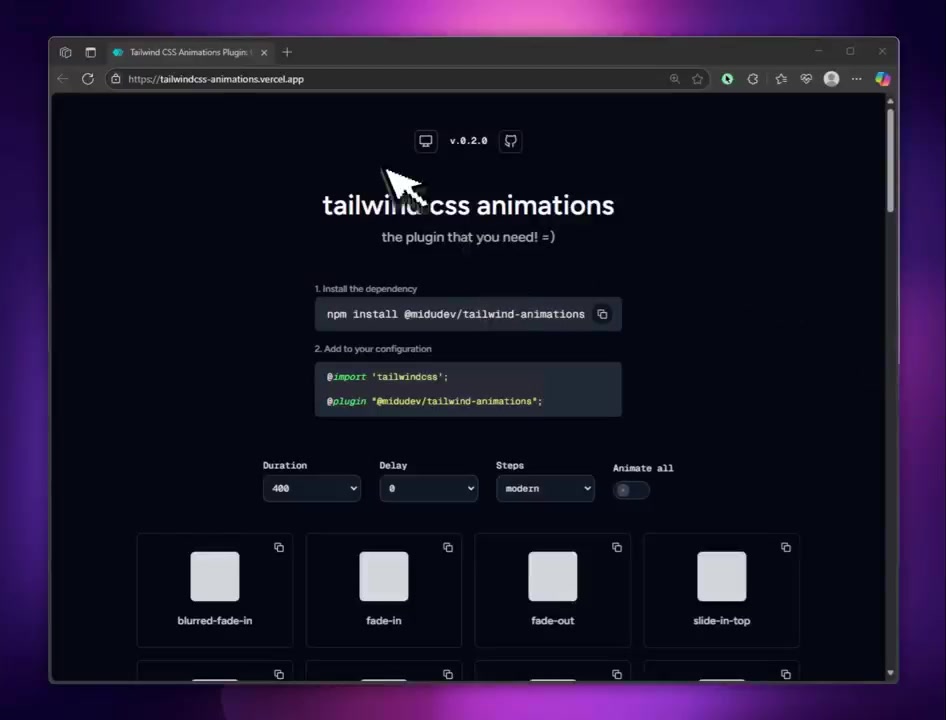Open the Copilot icon in the browser toolbar
Viewport: 946px width, 720px height.
point(882,79)
